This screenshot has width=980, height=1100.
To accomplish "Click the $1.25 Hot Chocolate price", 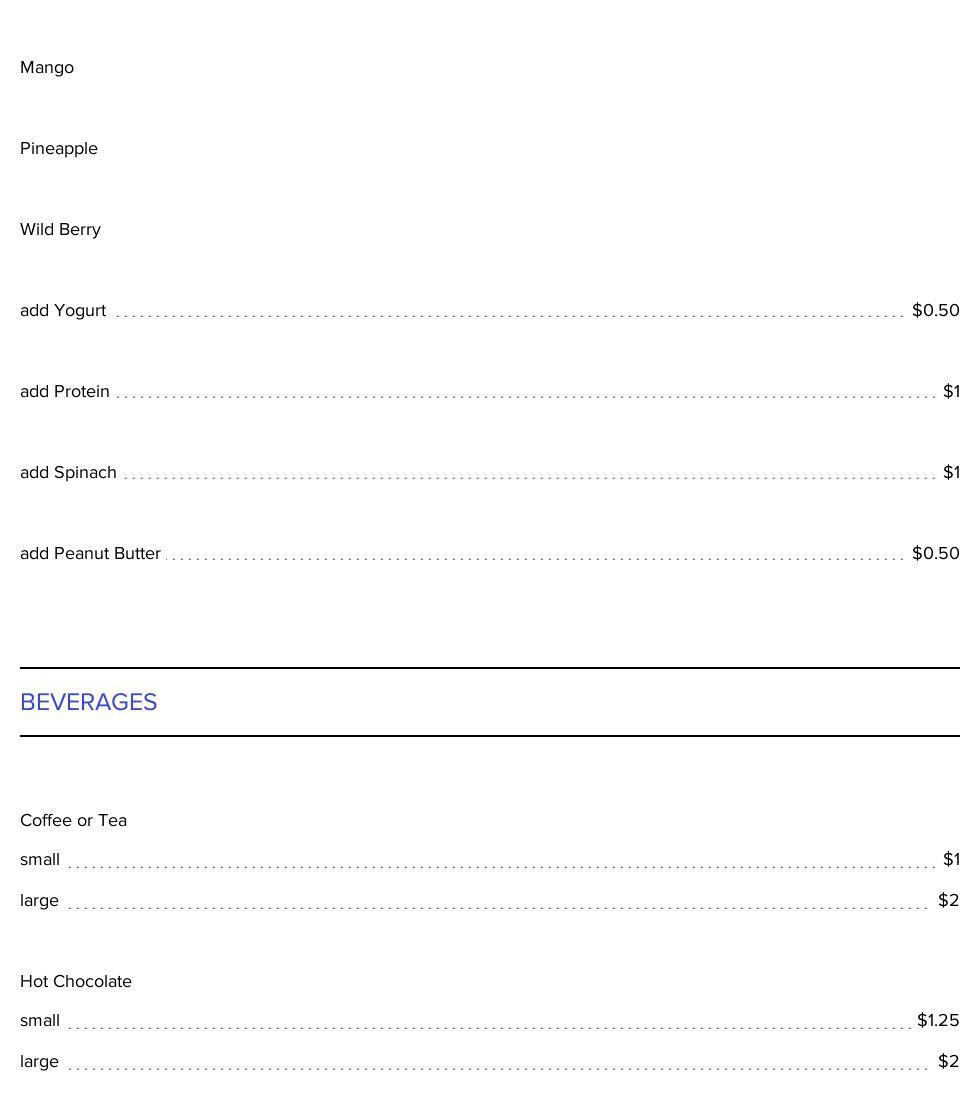I will pyautogui.click(x=938, y=1020).
